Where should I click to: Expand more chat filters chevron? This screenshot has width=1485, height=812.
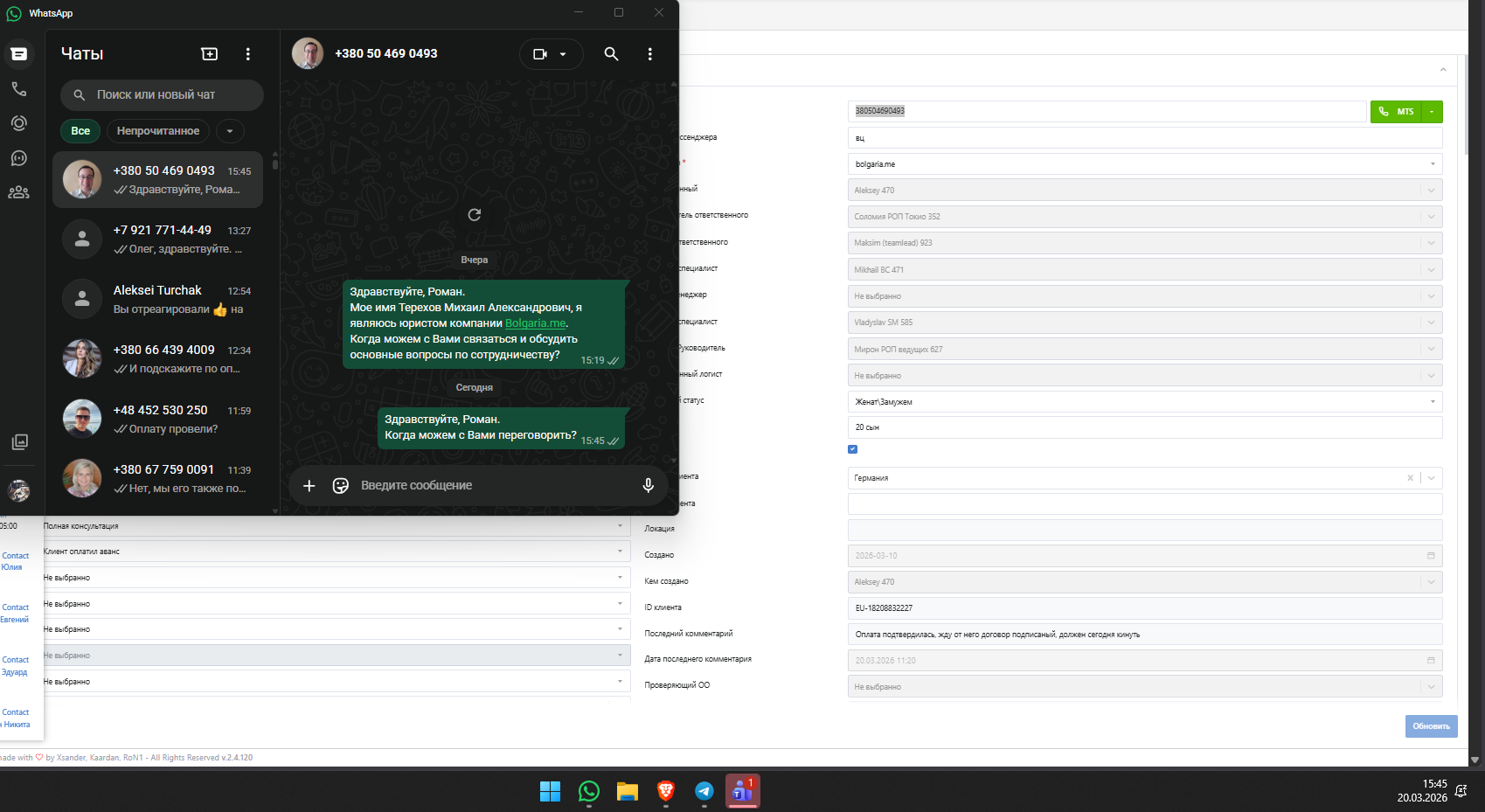pos(230,131)
